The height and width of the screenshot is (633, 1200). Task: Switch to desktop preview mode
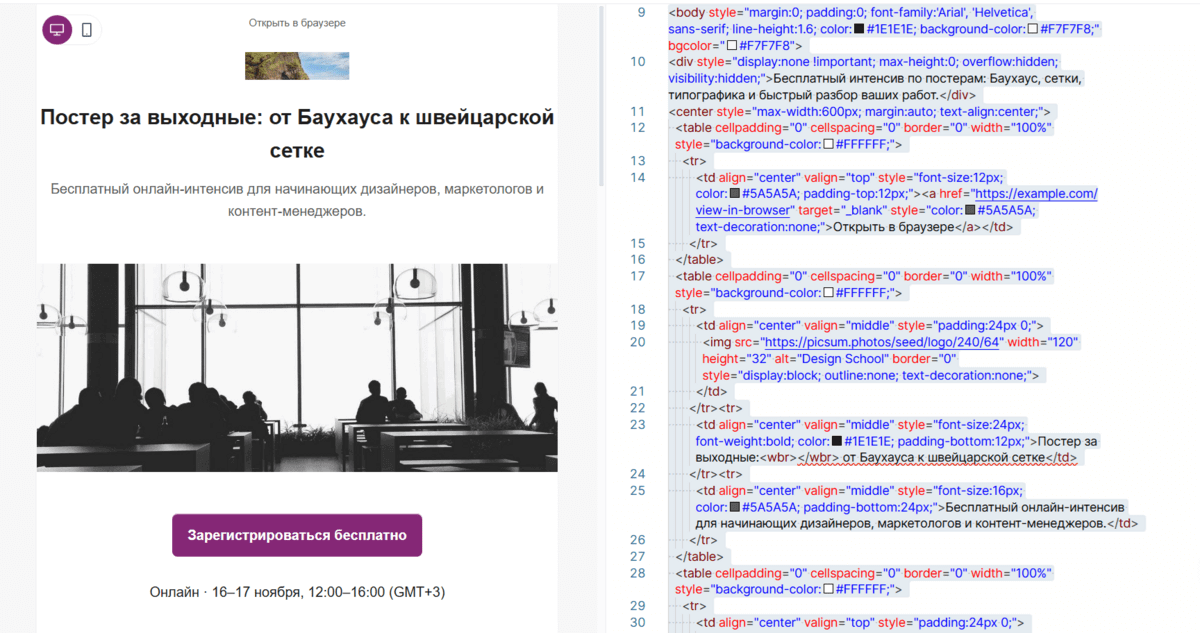tap(57, 30)
